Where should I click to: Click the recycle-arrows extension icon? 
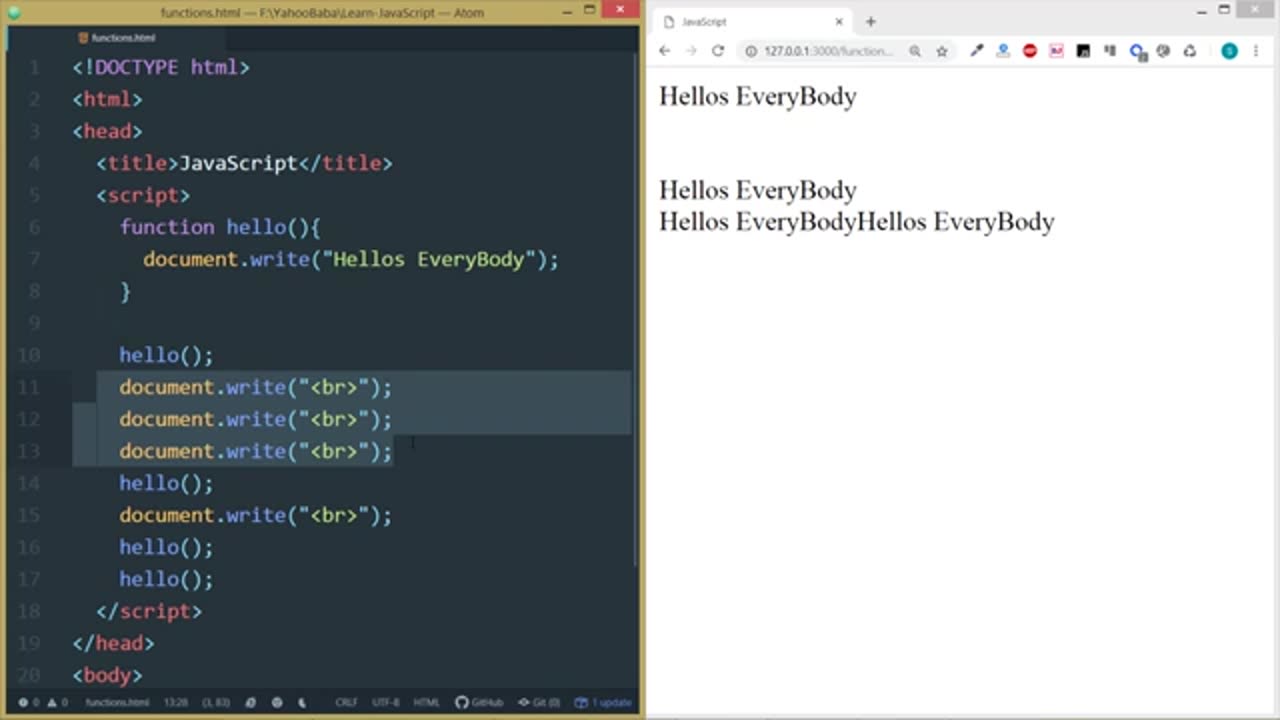point(1190,51)
